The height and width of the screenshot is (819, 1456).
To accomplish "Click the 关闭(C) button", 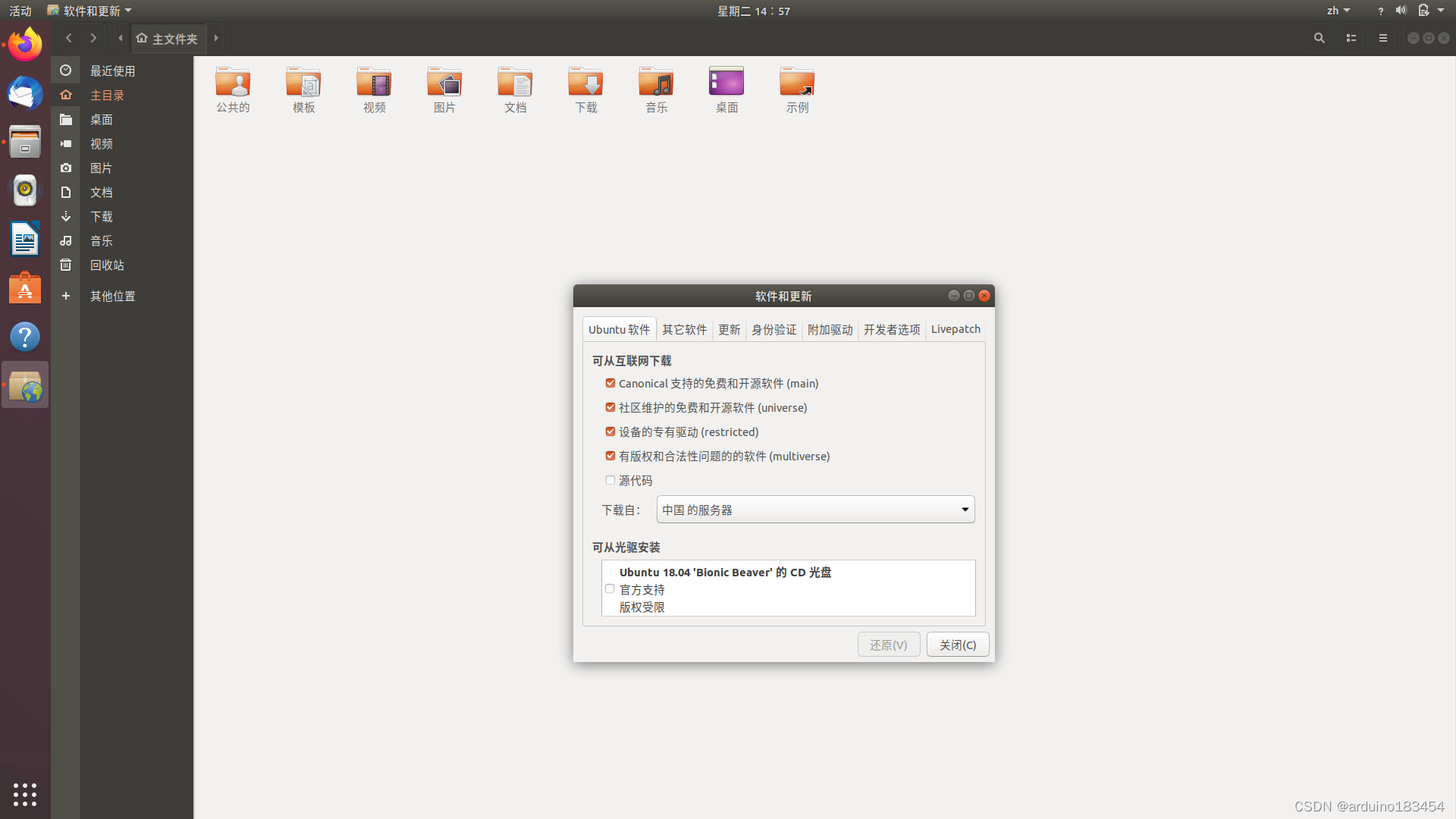I will [957, 645].
